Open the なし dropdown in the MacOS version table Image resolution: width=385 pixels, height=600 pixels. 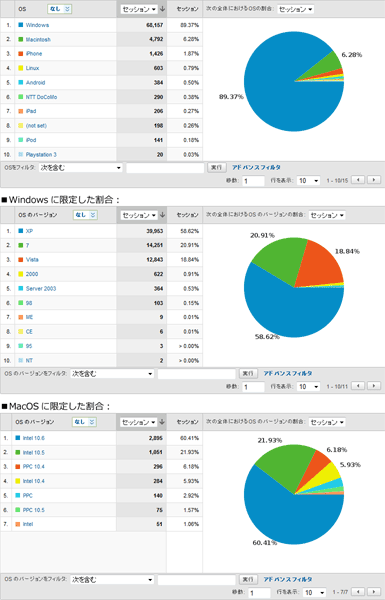(x=85, y=422)
